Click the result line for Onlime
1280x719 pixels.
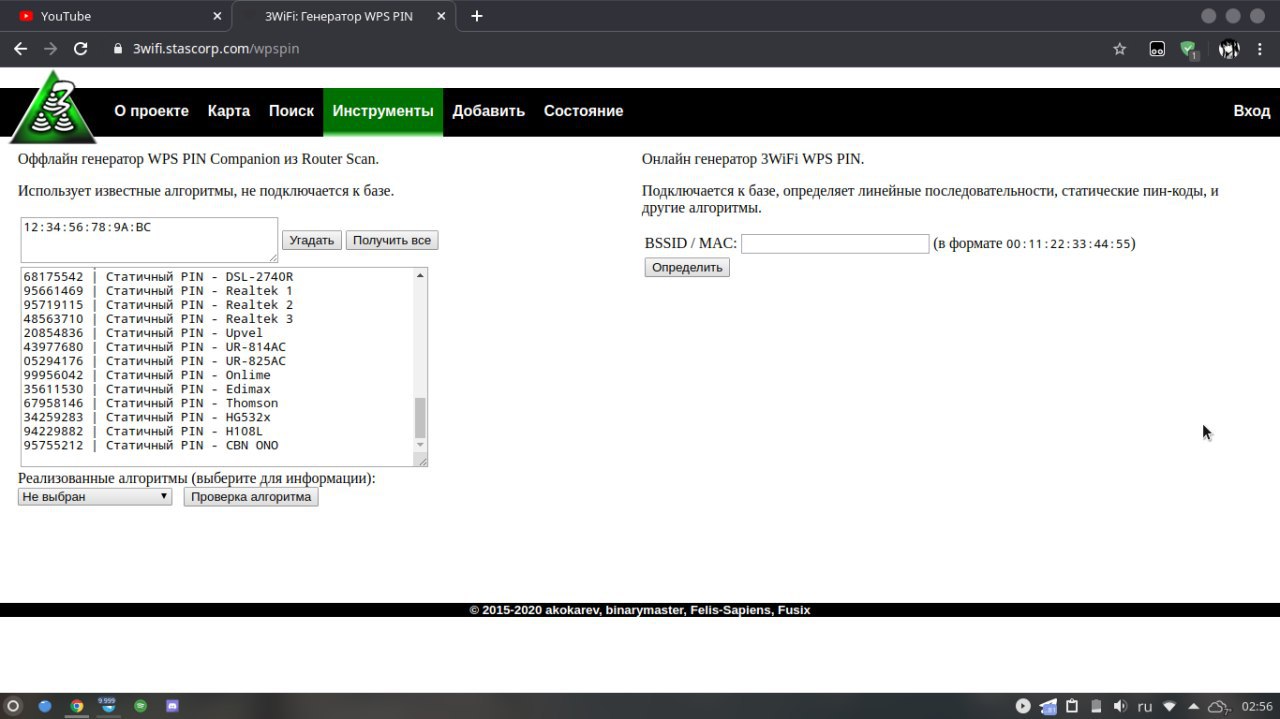(147, 375)
